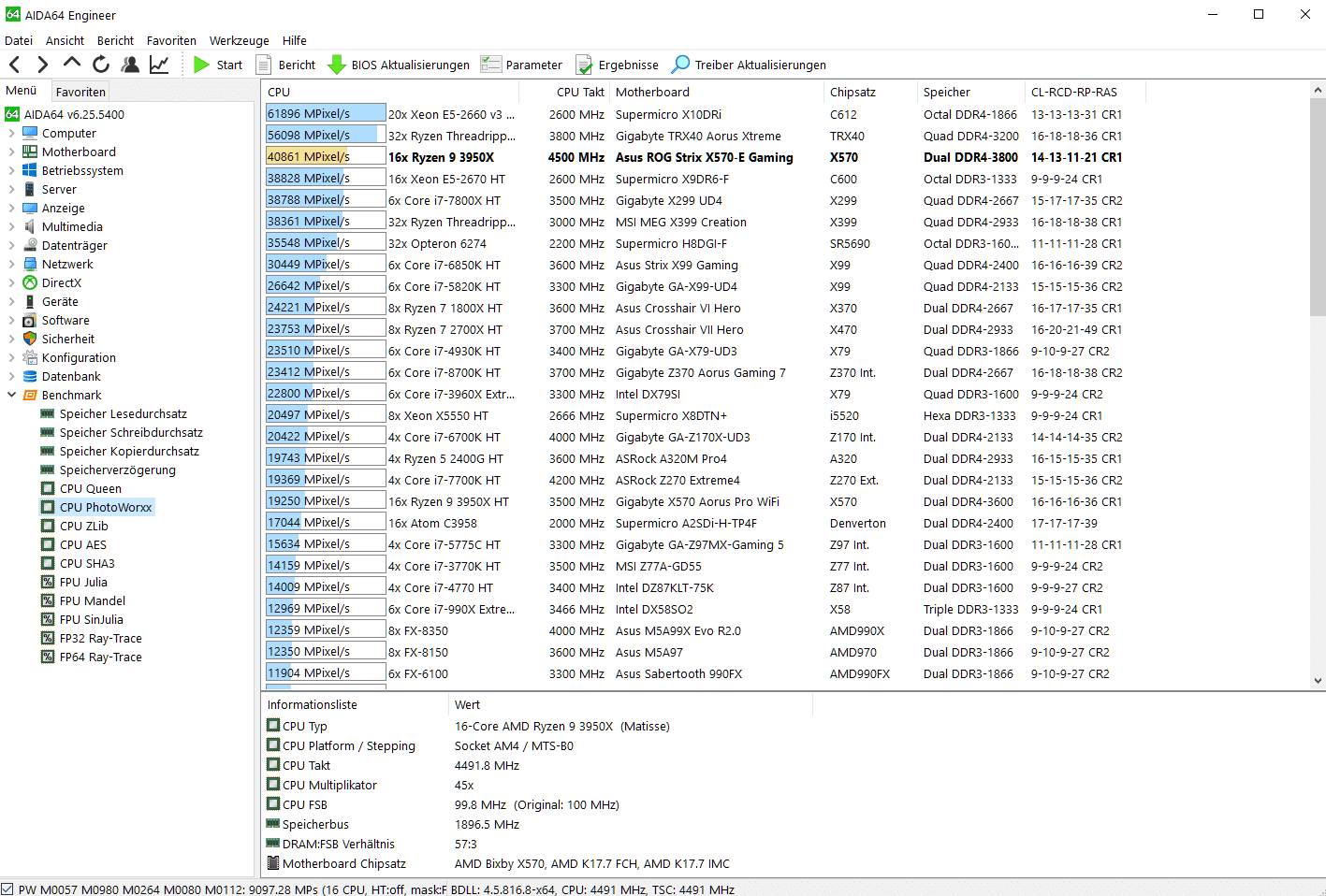Viewport: 1326px width, 896px height.
Task: Open the FP32 Ray-Trace benchmark icon
Action: [48, 638]
